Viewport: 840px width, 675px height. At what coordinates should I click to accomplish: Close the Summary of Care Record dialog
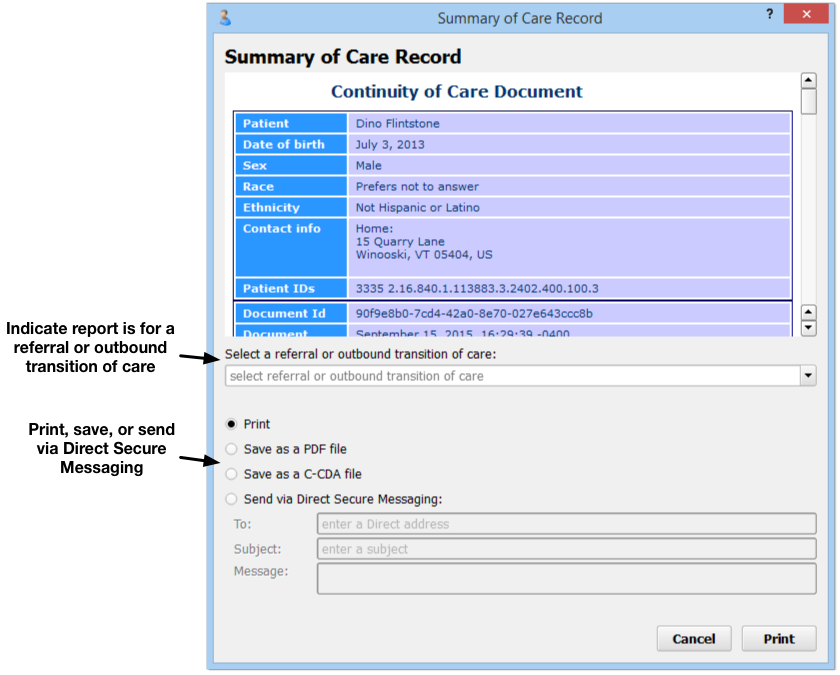point(806,14)
